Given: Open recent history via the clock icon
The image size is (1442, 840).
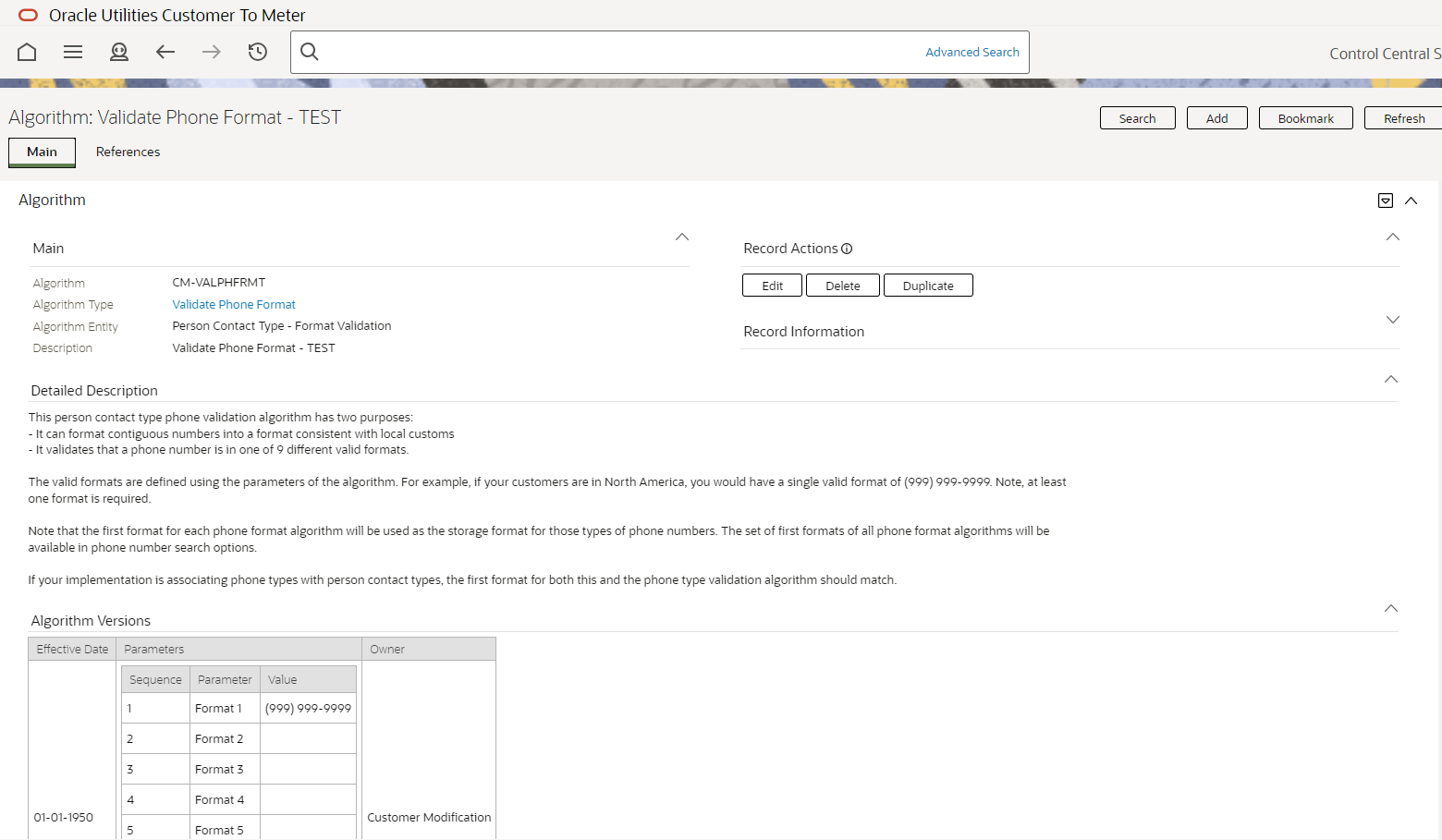Looking at the screenshot, I should pyautogui.click(x=257, y=52).
